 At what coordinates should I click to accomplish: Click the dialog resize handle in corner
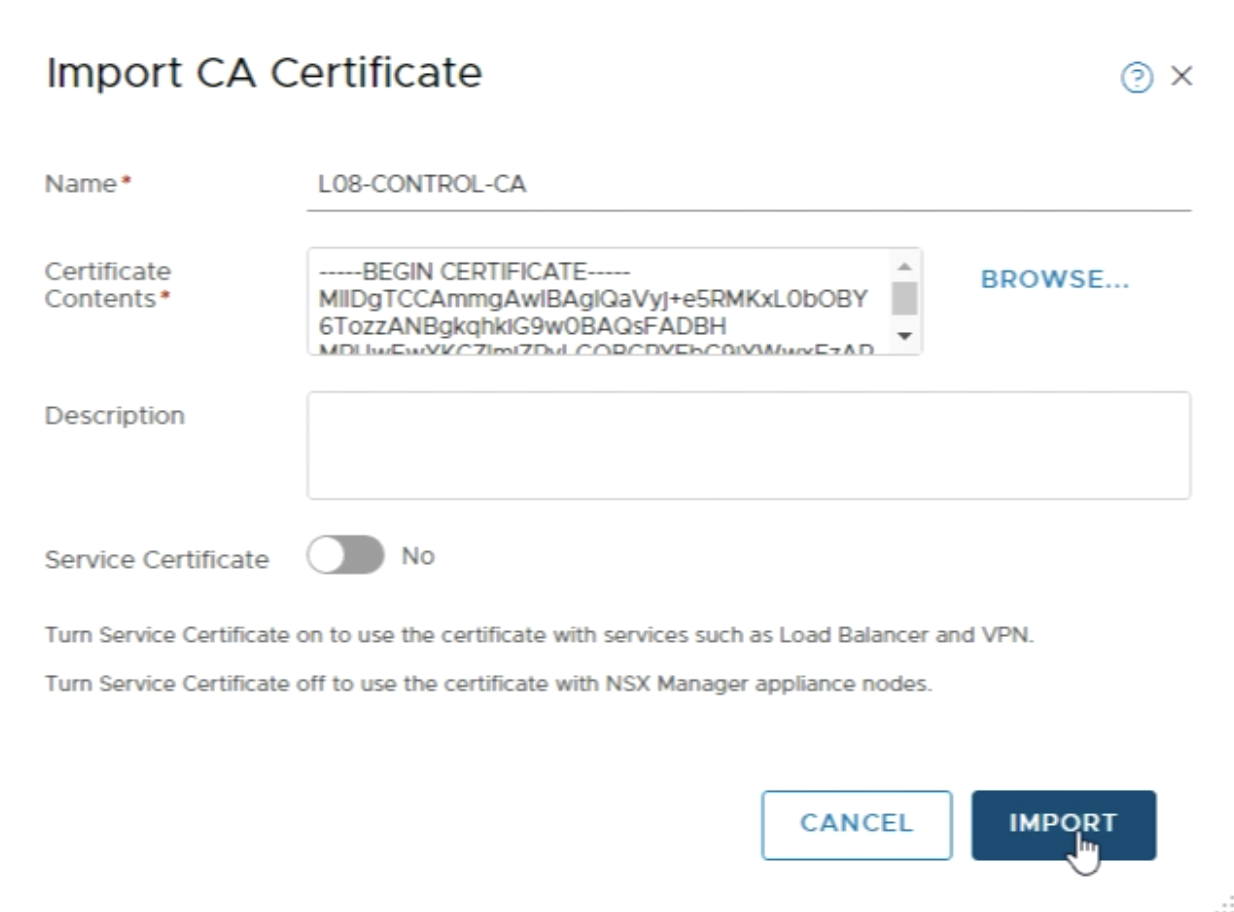1224,903
